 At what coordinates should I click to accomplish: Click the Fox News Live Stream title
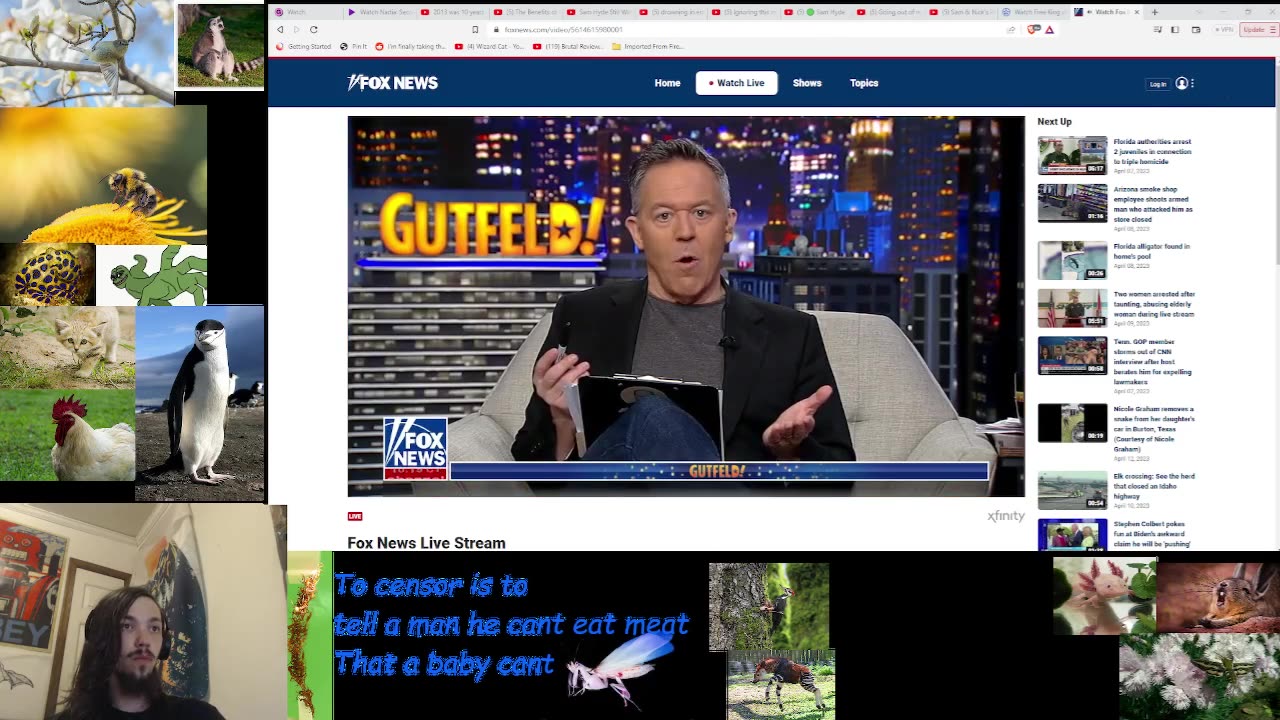426,543
